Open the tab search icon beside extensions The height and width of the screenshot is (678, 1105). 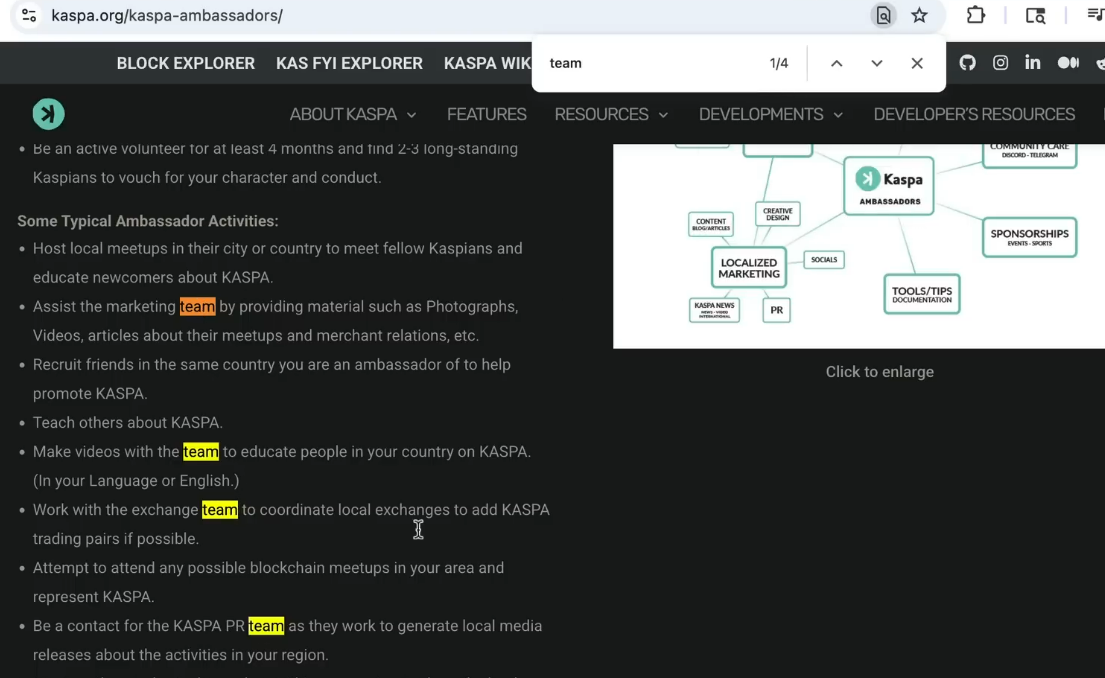1035,15
